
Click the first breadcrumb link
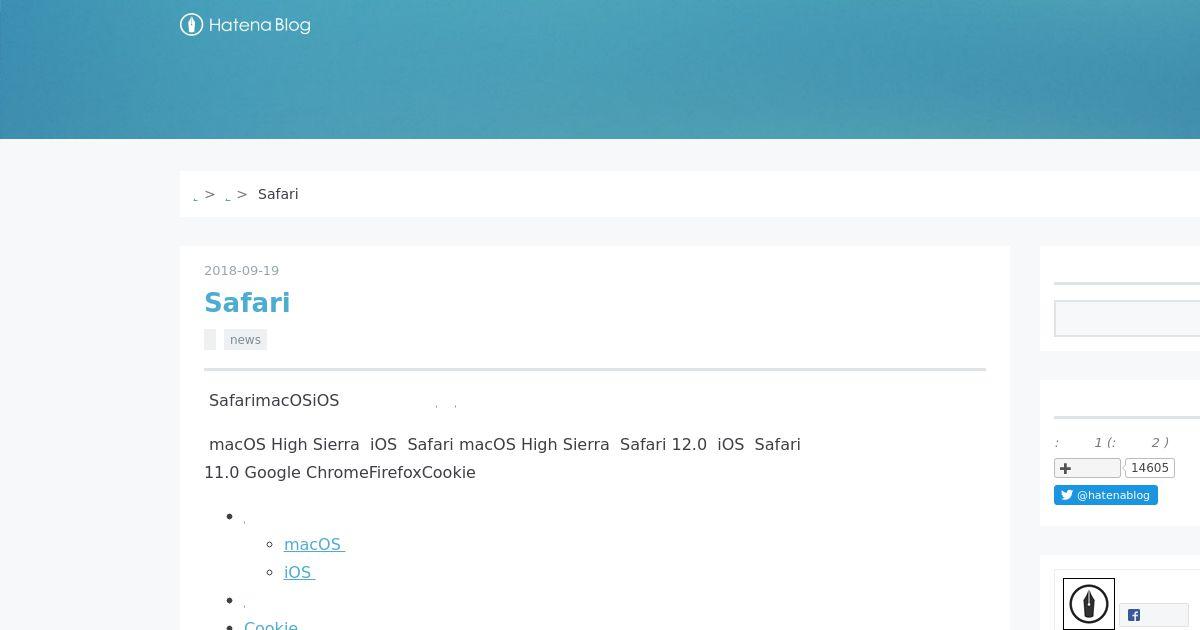195,195
